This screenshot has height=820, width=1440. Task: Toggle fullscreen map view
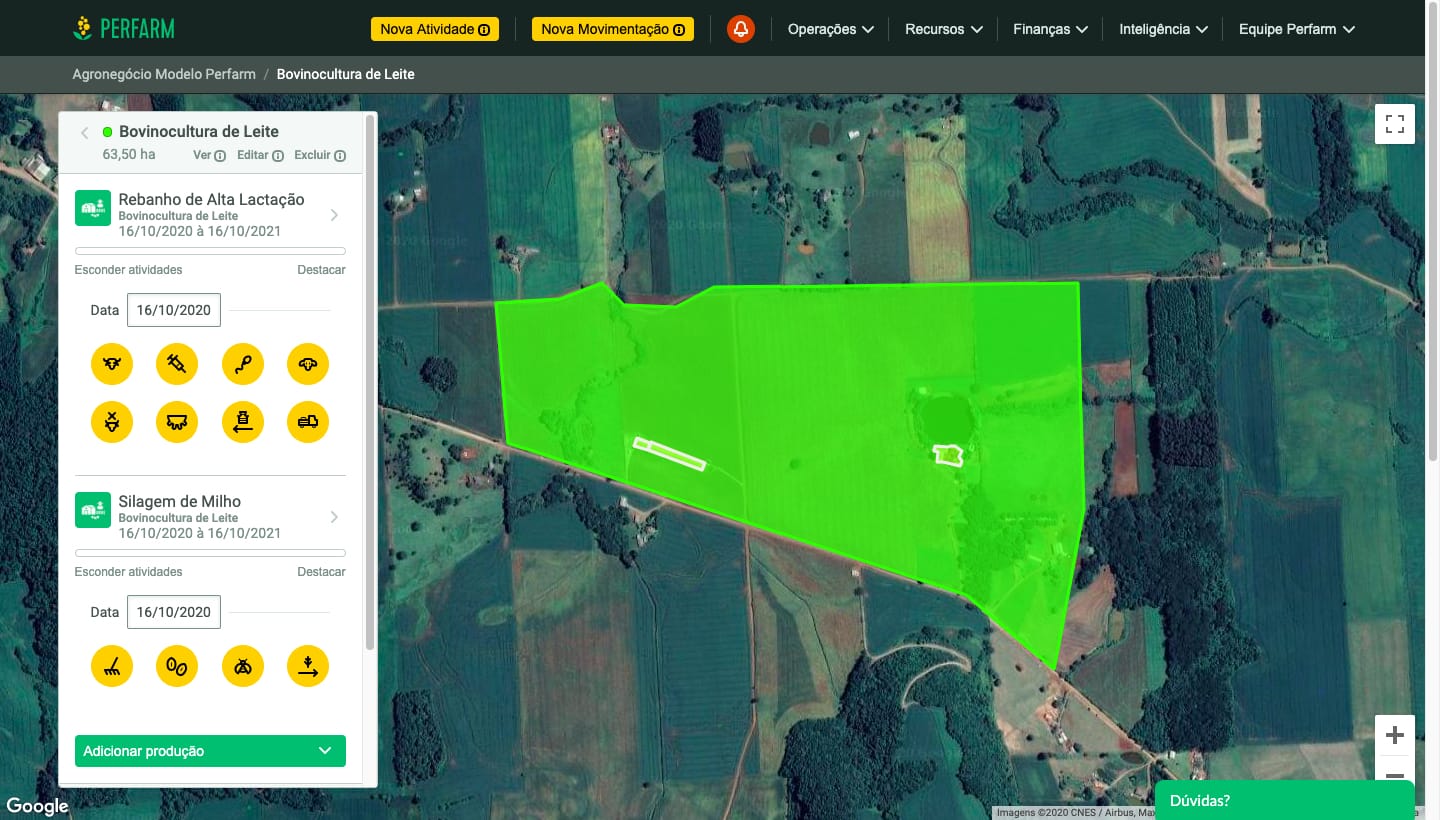coord(1394,124)
